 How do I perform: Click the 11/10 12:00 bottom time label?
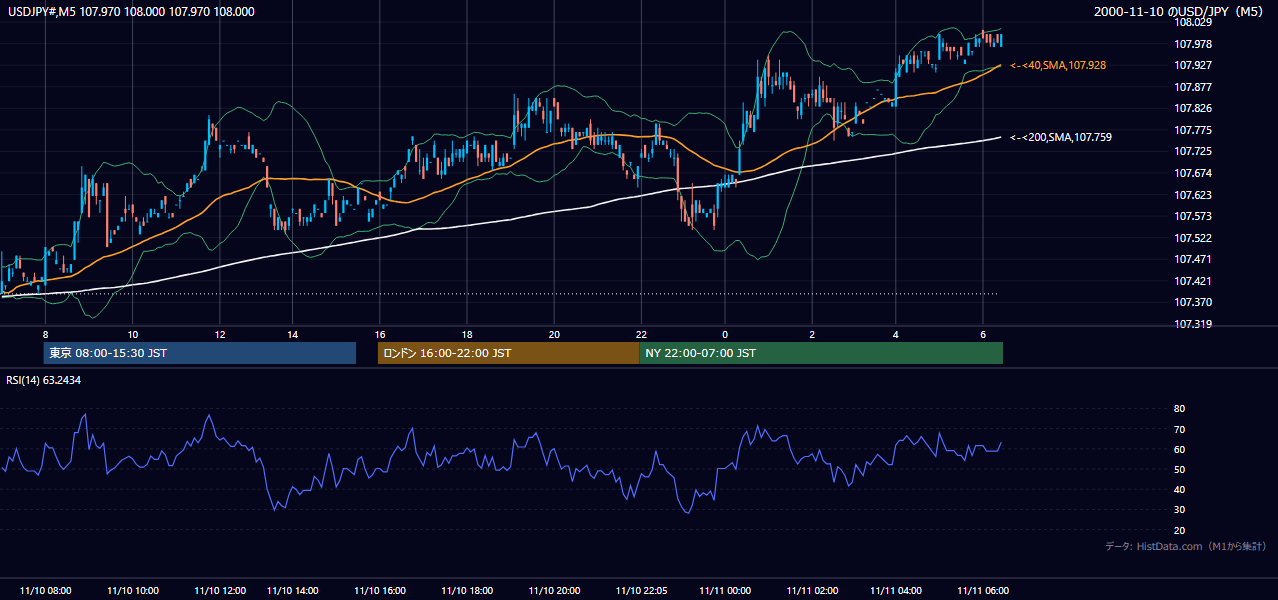pyautogui.click(x=220, y=591)
